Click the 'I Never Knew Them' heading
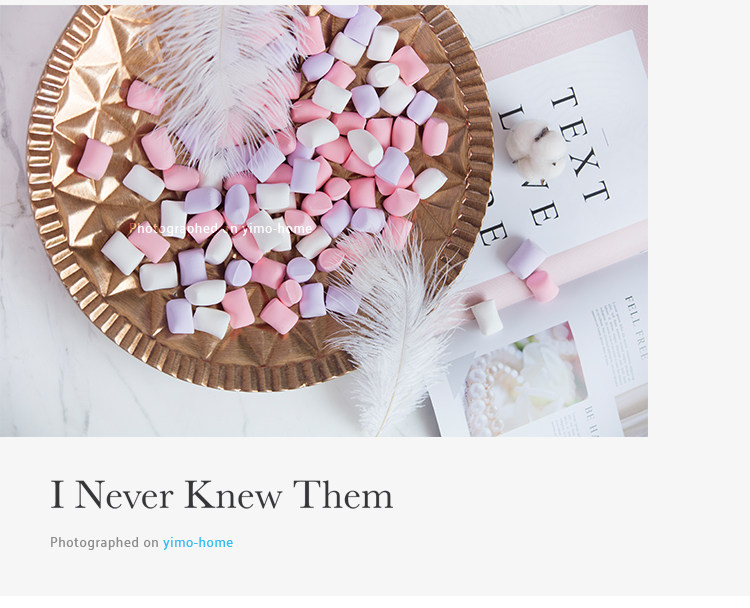The height and width of the screenshot is (608, 750). (221, 495)
